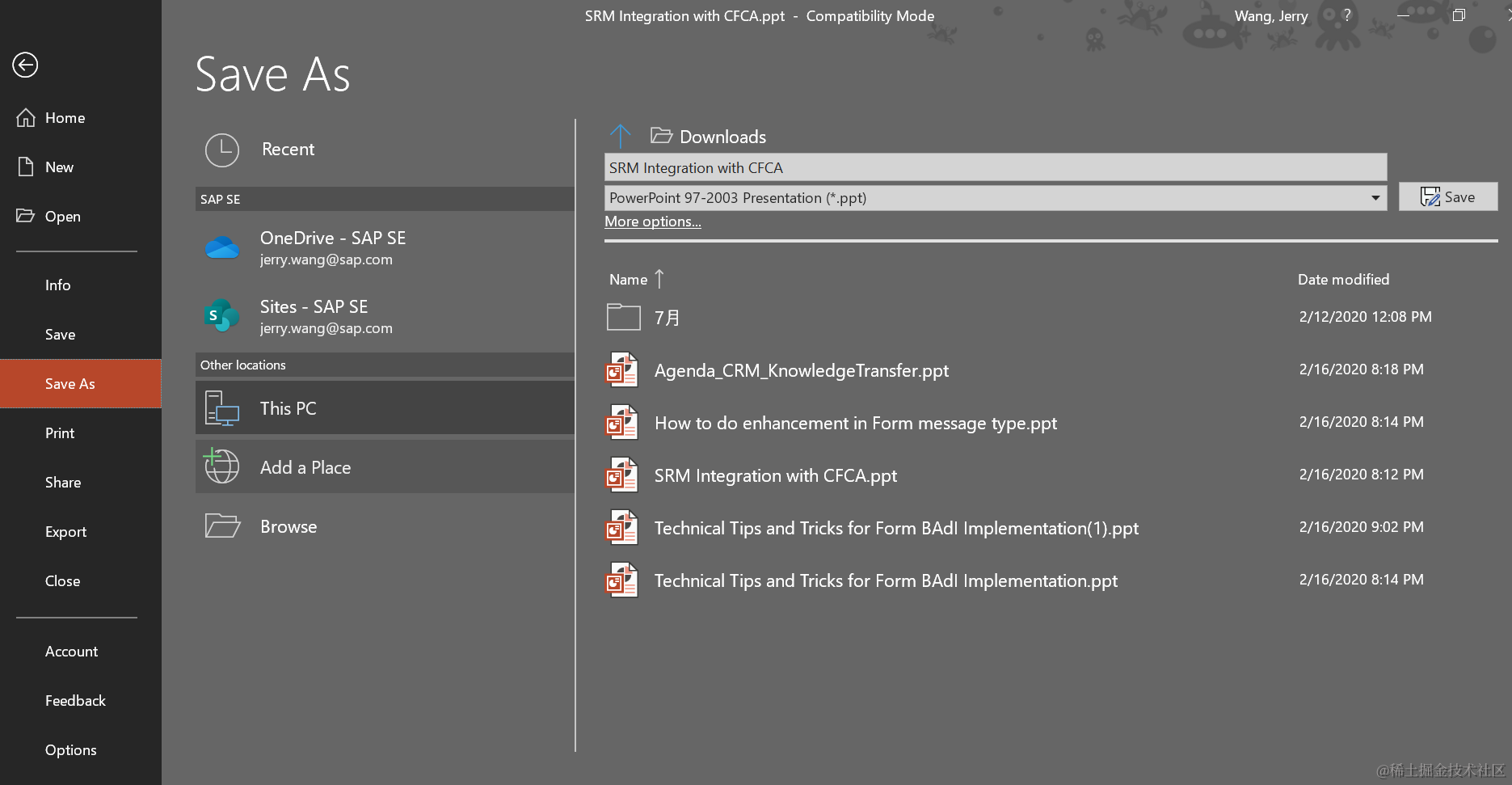1512x785 pixels.
Task: Click Agenda_CRM_KnowledgeTransfer file icon
Action: [x=622, y=369]
